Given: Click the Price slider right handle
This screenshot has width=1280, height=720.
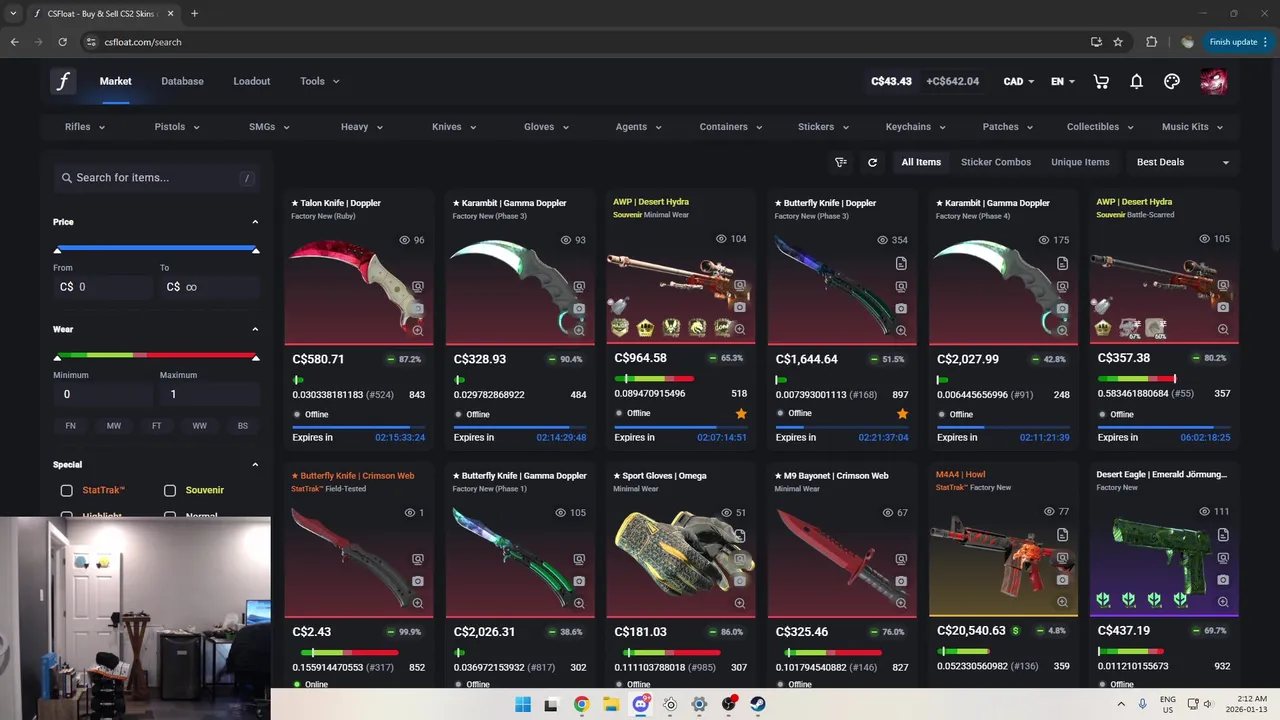Looking at the screenshot, I should (x=255, y=250).
